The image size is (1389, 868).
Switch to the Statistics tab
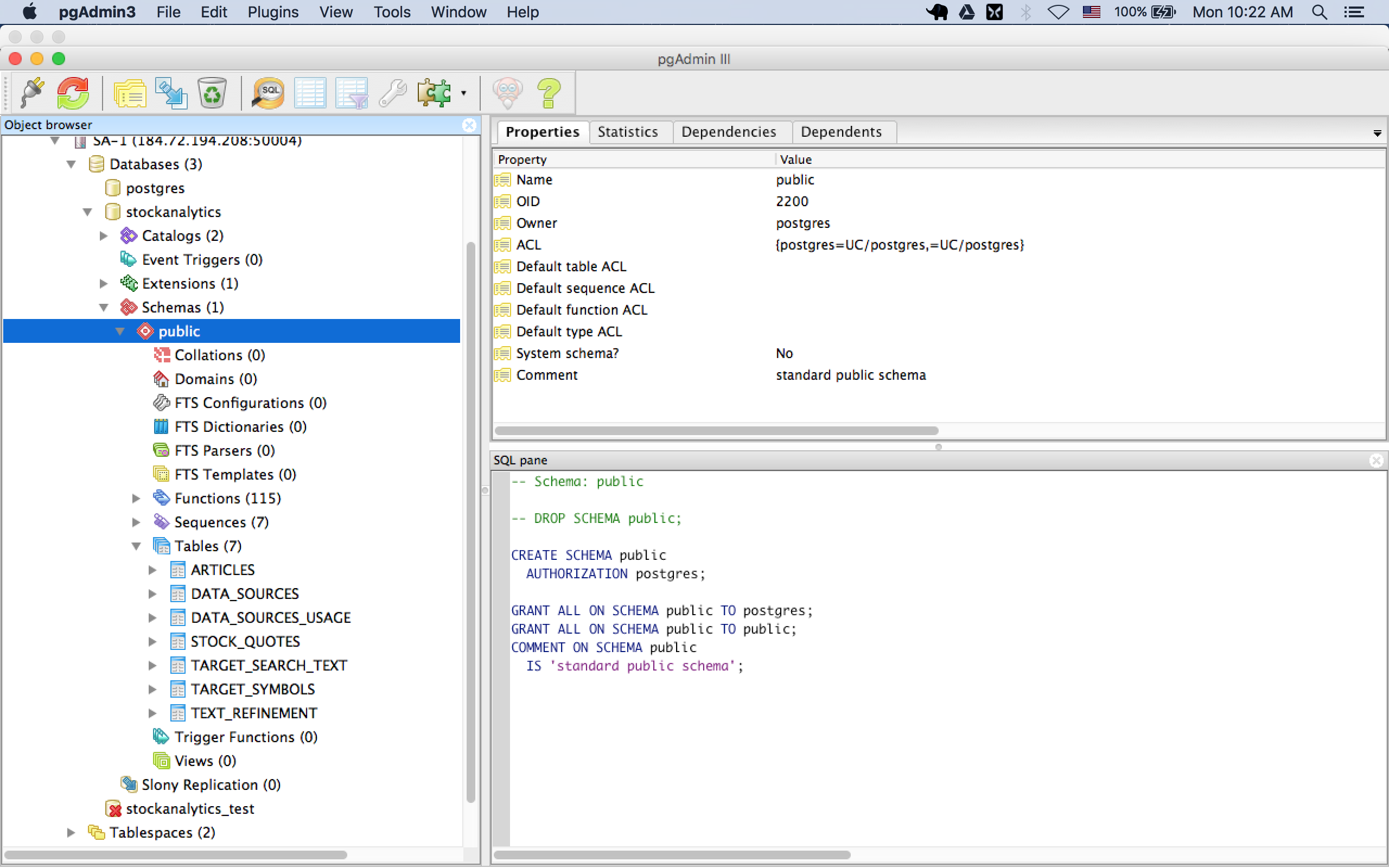point(628,131)
